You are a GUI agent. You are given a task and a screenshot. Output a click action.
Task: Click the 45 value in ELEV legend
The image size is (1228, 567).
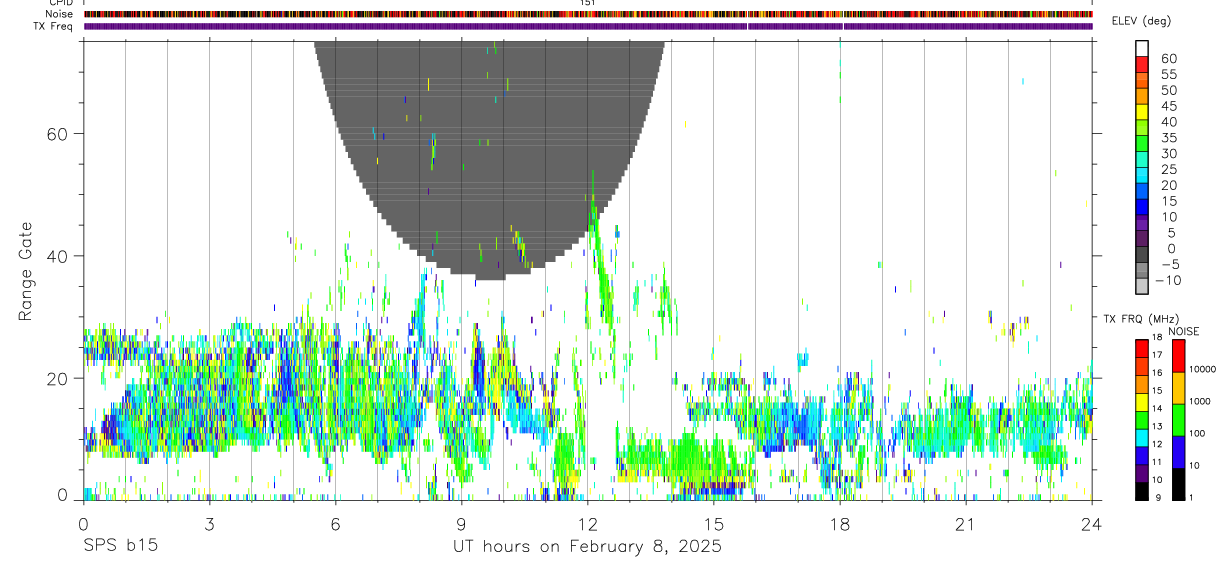[x=1168, y=106]
